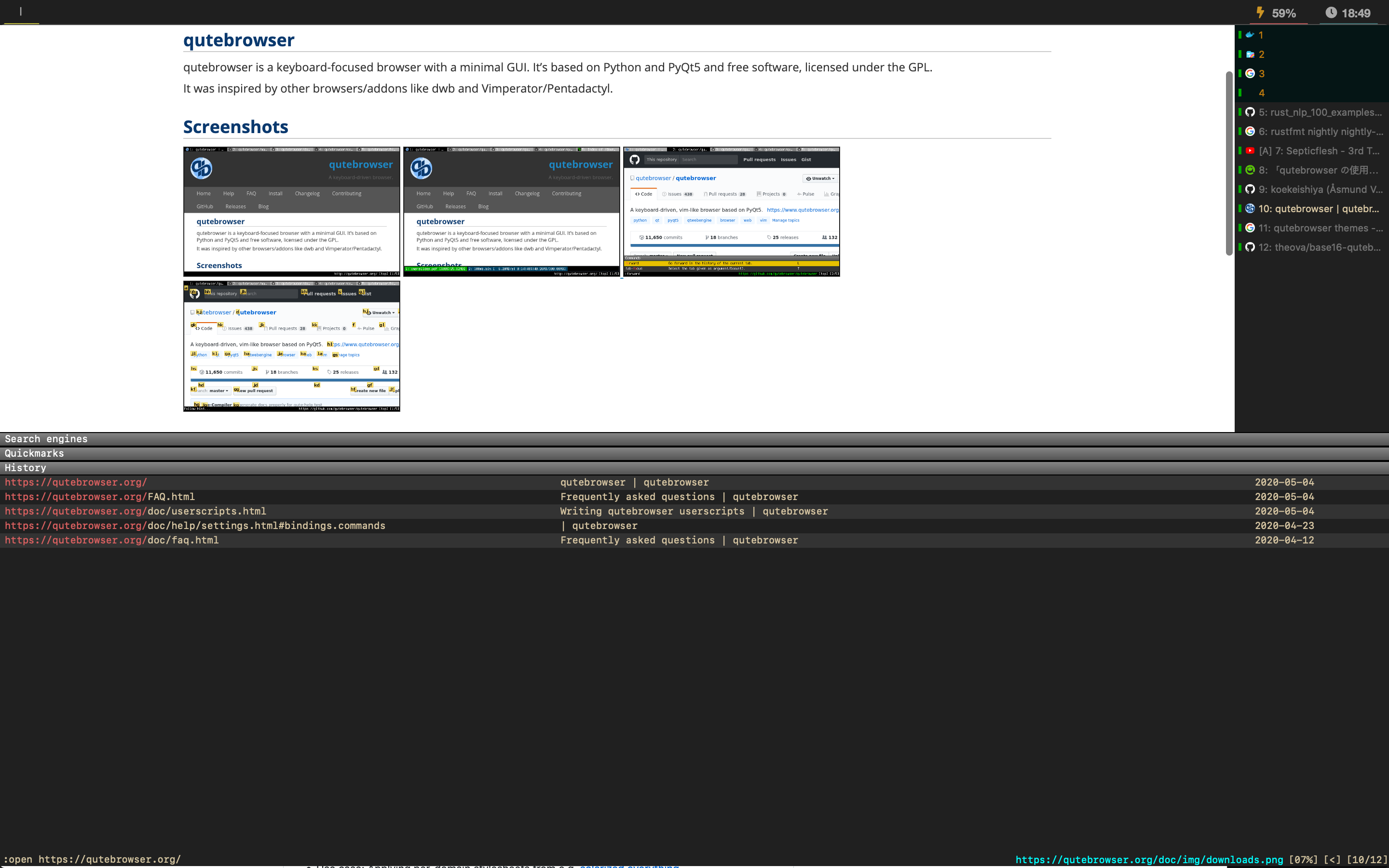Click the Google favicon on tab 3
The width and height of the screenshot is (1389, 868).
[x=1250, y=73]
